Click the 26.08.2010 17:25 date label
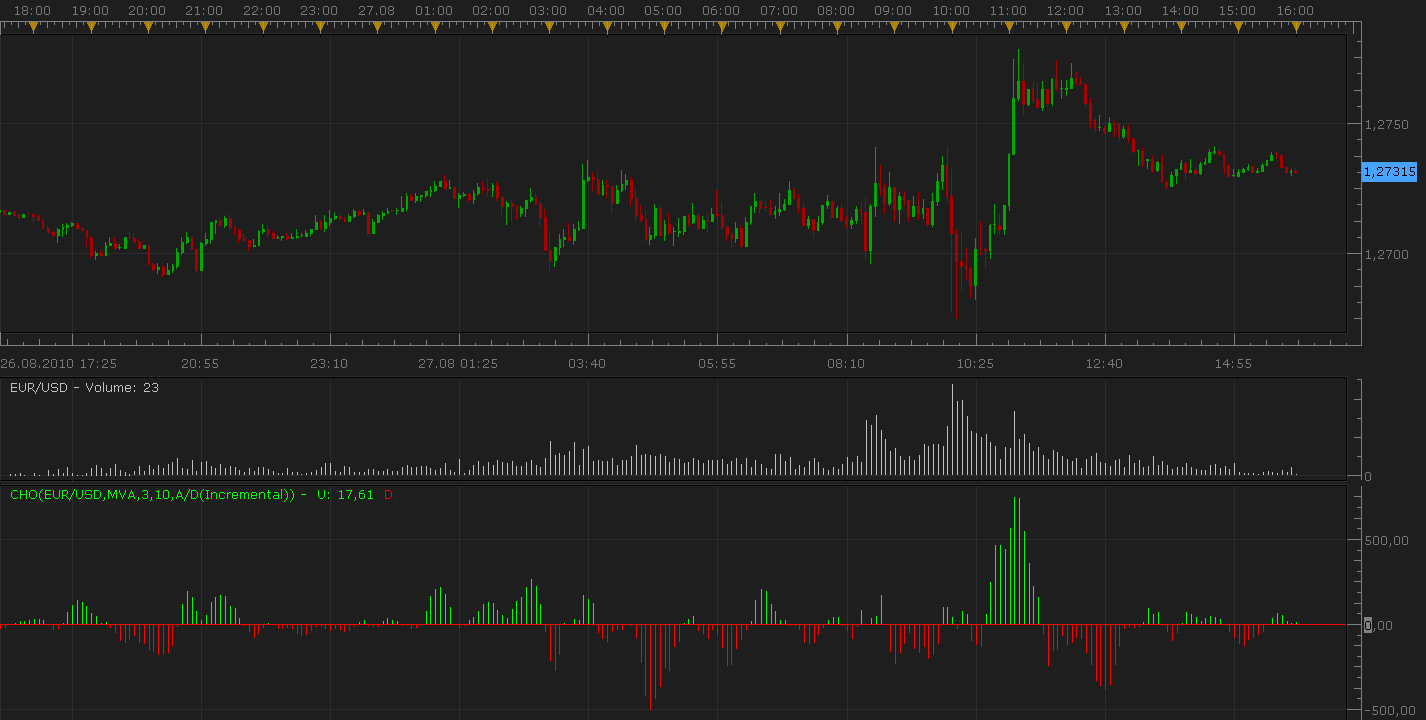 (58, 364)
